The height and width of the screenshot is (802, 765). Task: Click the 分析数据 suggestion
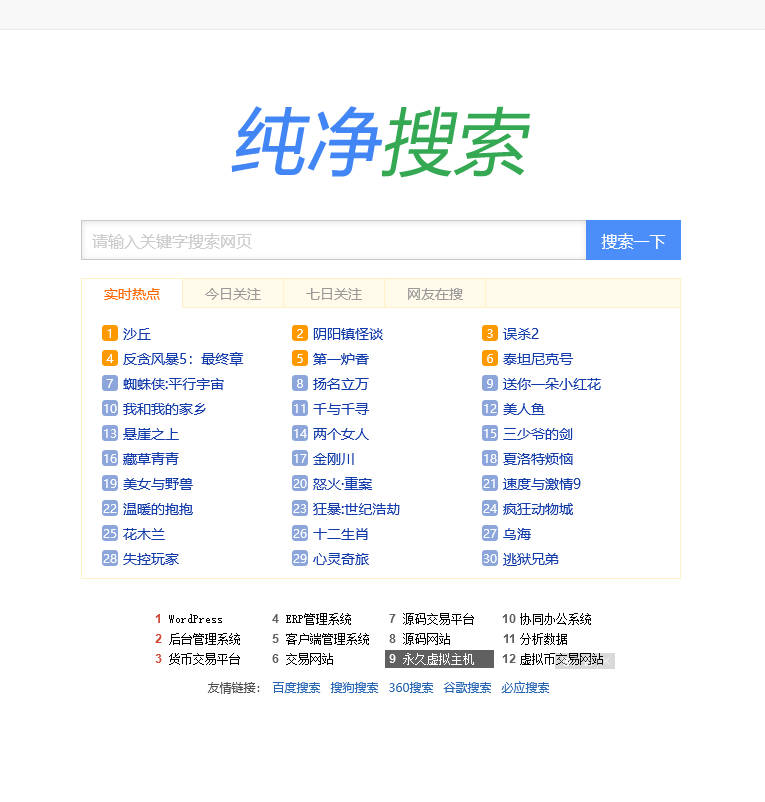click(543, 639)
